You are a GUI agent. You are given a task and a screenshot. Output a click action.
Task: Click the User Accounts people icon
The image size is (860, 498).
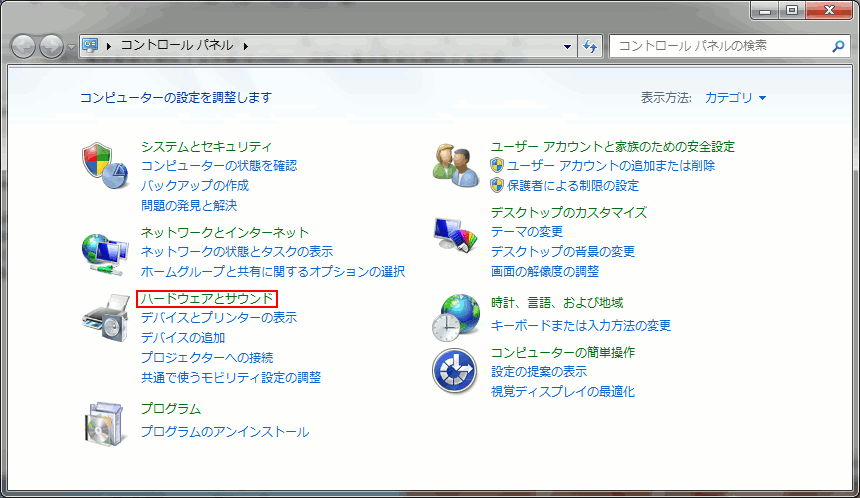pyautogui.click(x=455, y=165)
